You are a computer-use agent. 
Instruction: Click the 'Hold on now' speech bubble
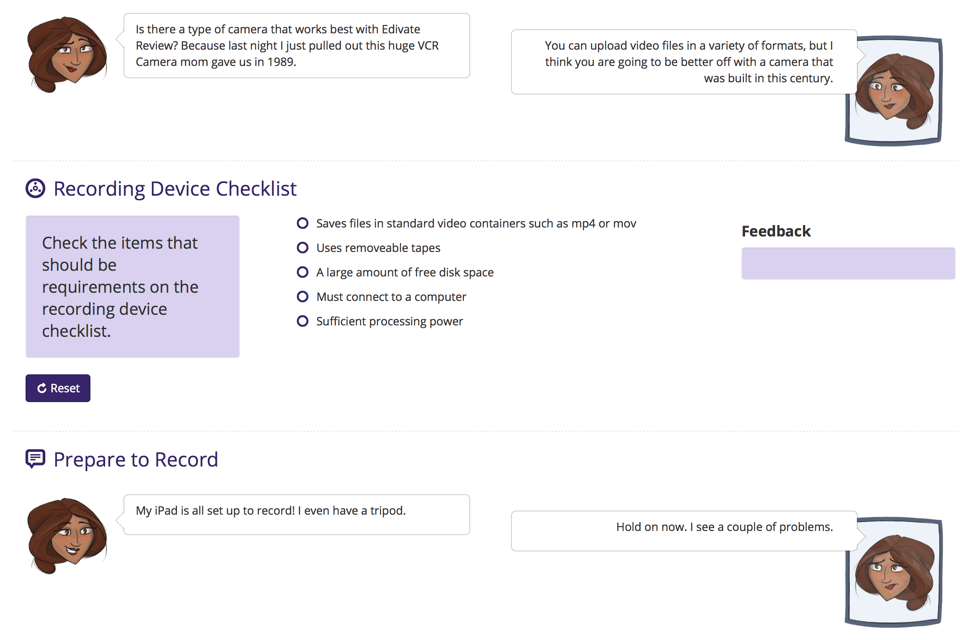(x=684, y=531)
